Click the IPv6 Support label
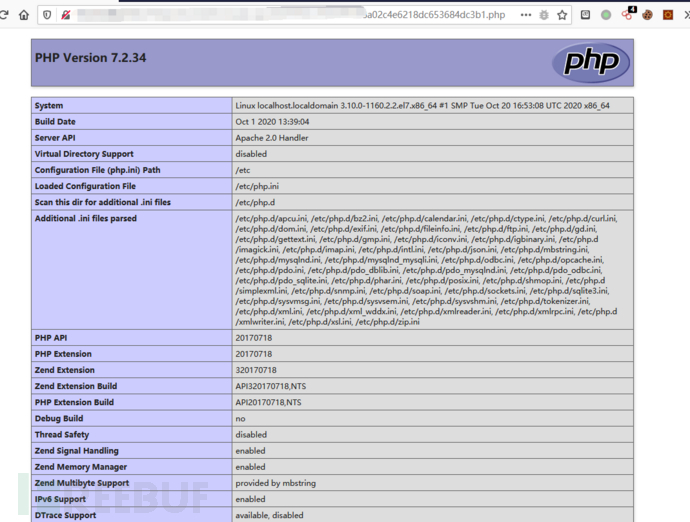Viewport: 690px width, 522px height. click(60, 499)
